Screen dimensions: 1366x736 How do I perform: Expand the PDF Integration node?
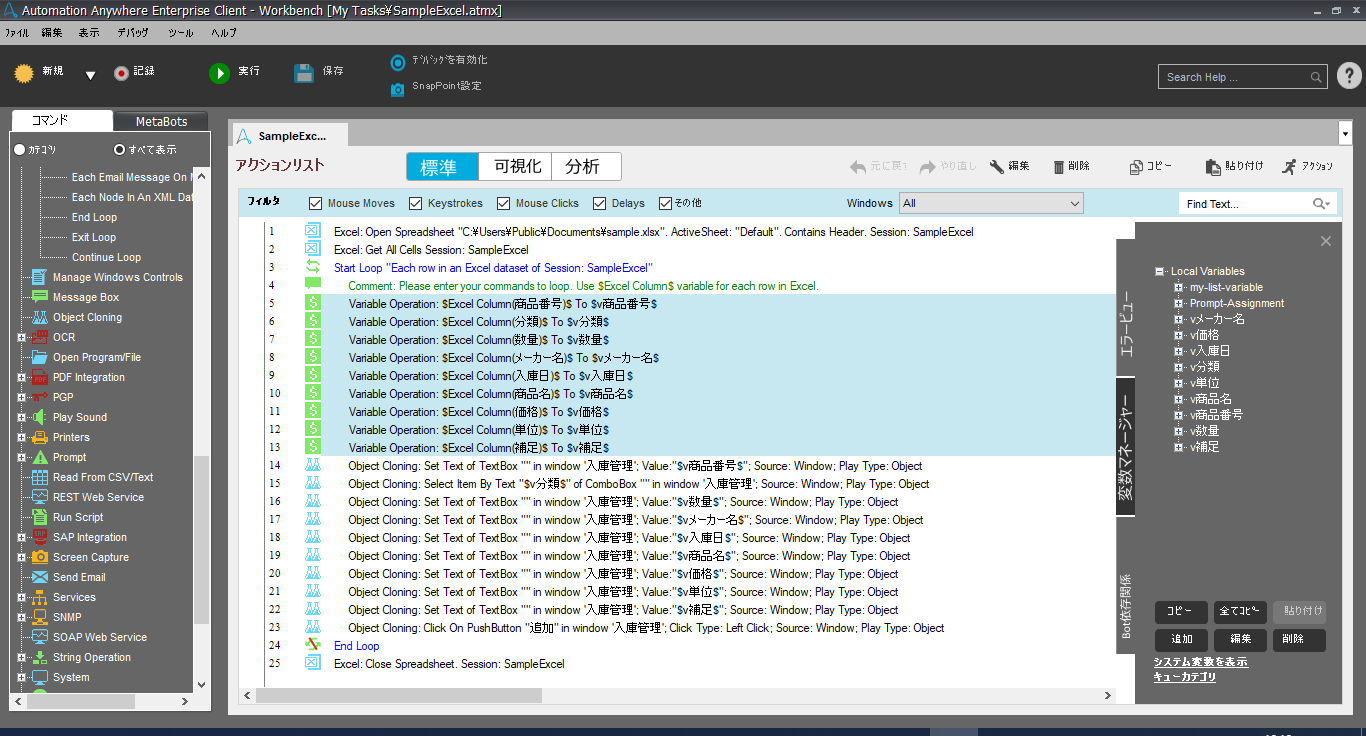[x=21, y=377]
